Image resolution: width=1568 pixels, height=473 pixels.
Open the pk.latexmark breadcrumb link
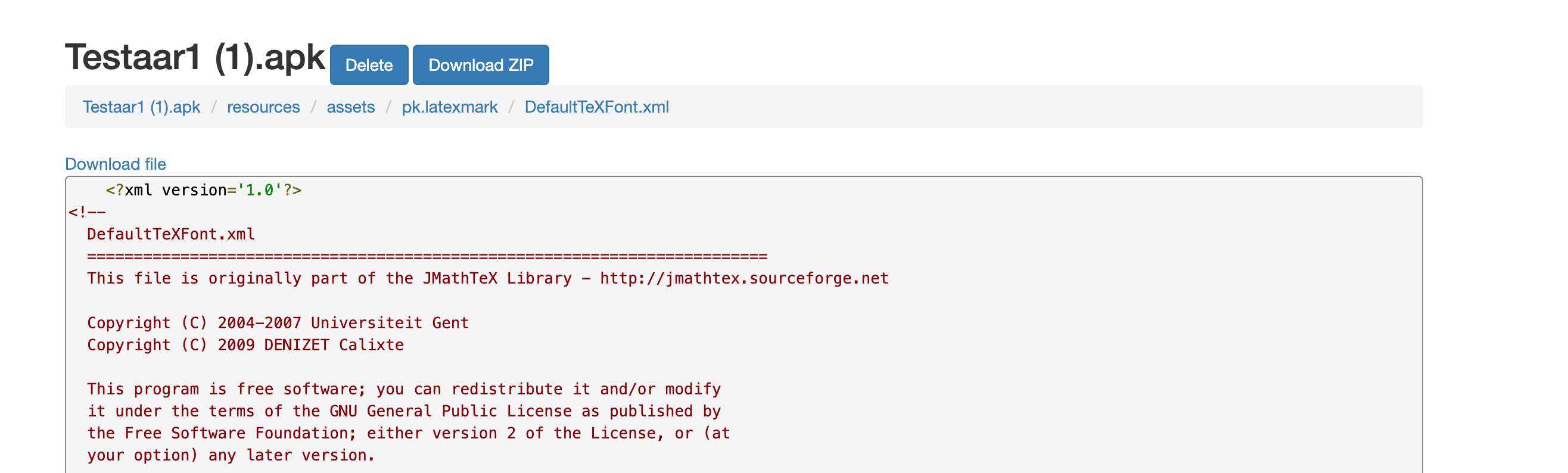pos(449,107)
